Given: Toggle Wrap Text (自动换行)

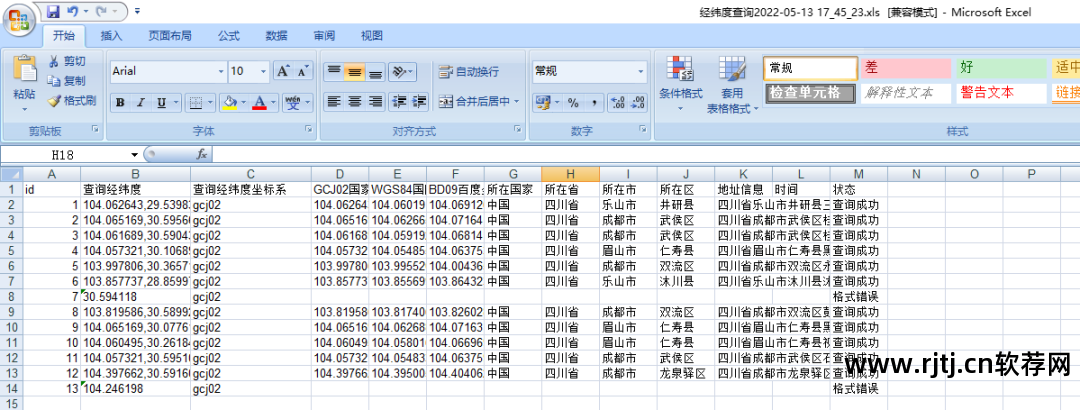Looking at the screenshot, I should [468, 72].
